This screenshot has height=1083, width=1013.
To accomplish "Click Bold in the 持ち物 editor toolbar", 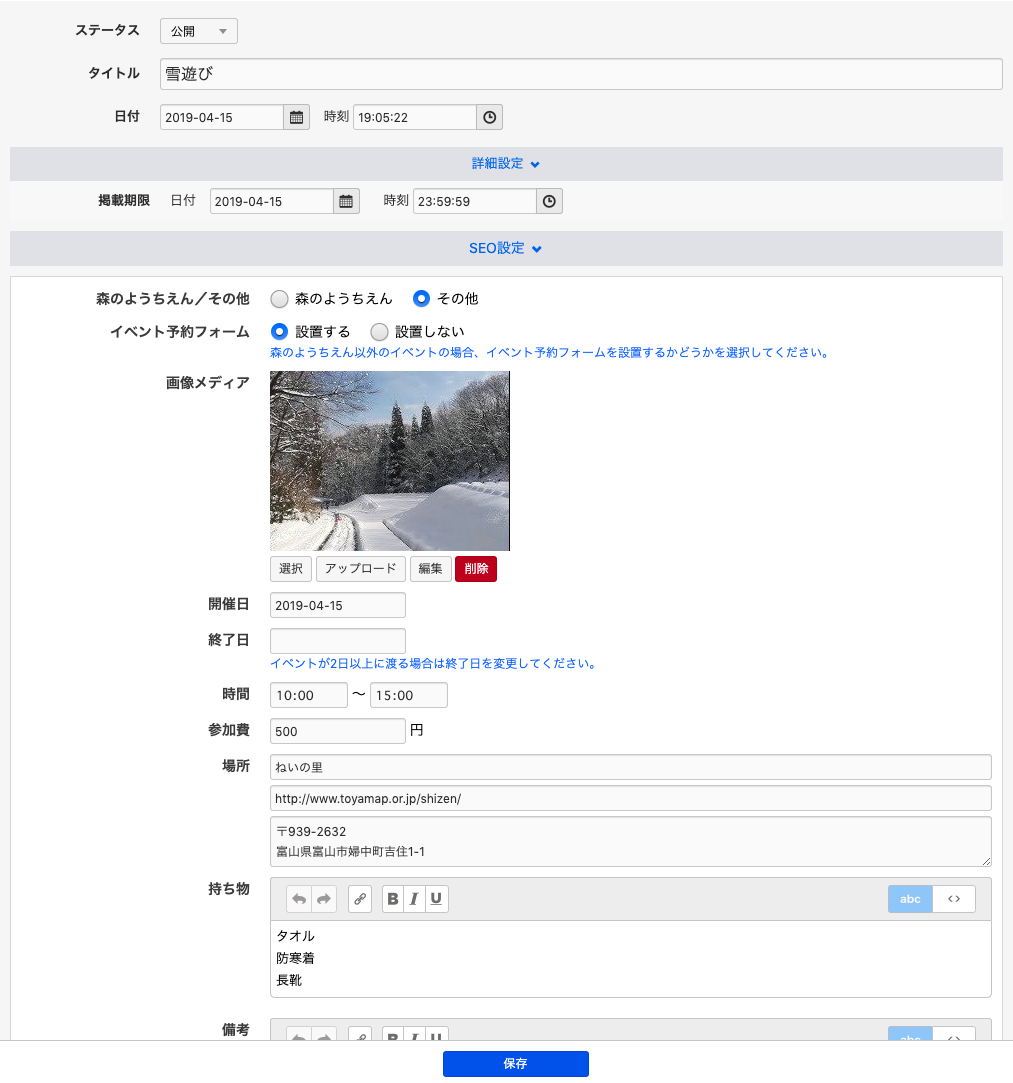I will pyautogui.click(x=393, y=899).
